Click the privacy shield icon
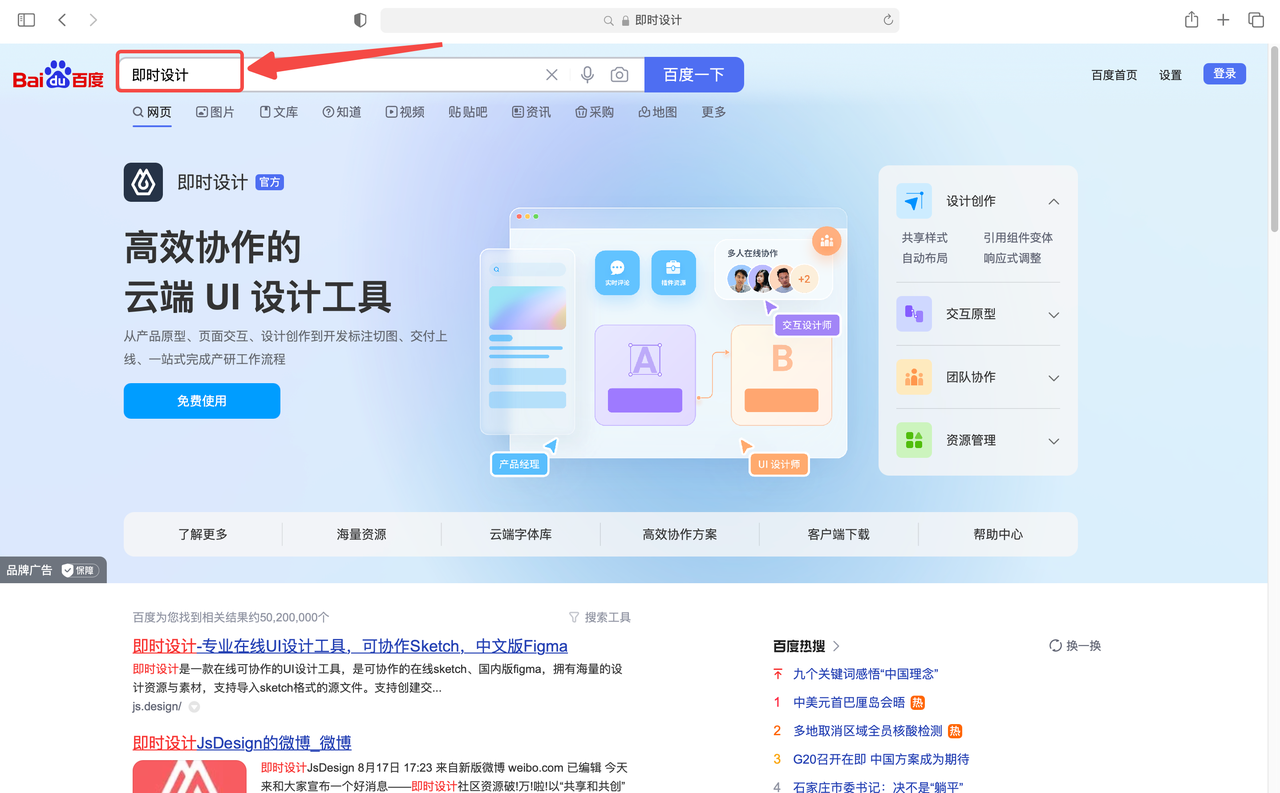Viewport: 1280px width, 793px height. click(361, 20)
